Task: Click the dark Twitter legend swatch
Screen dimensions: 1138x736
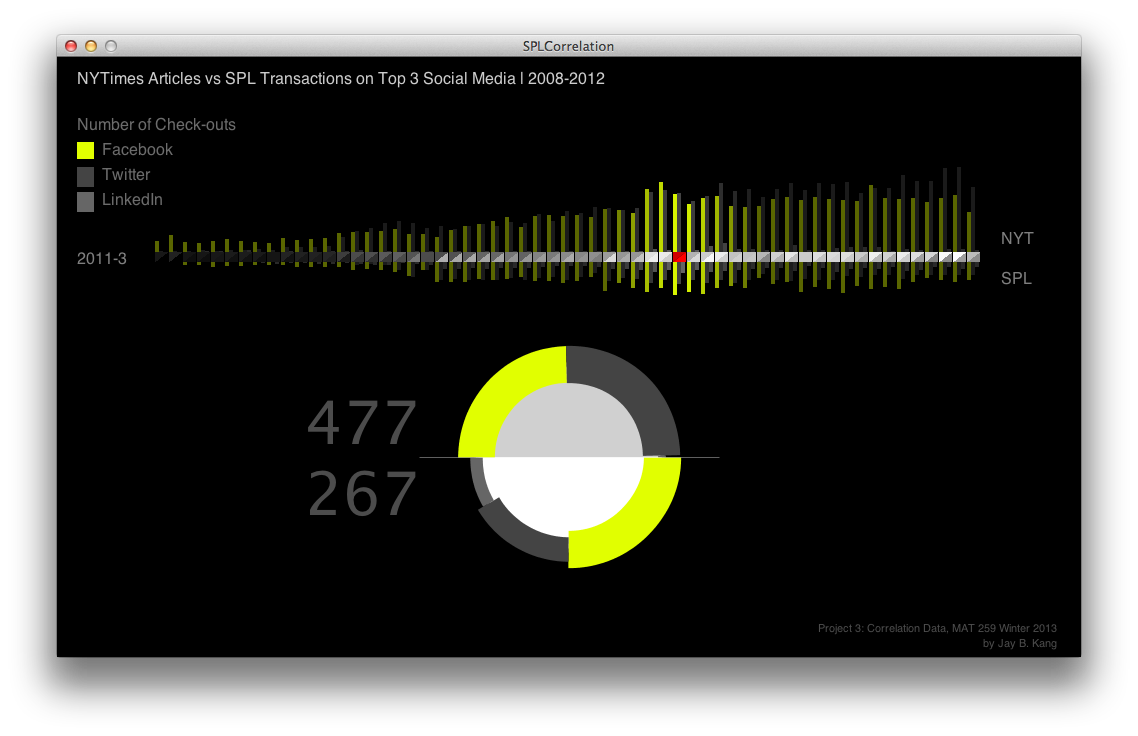Action: pos(86,176)
